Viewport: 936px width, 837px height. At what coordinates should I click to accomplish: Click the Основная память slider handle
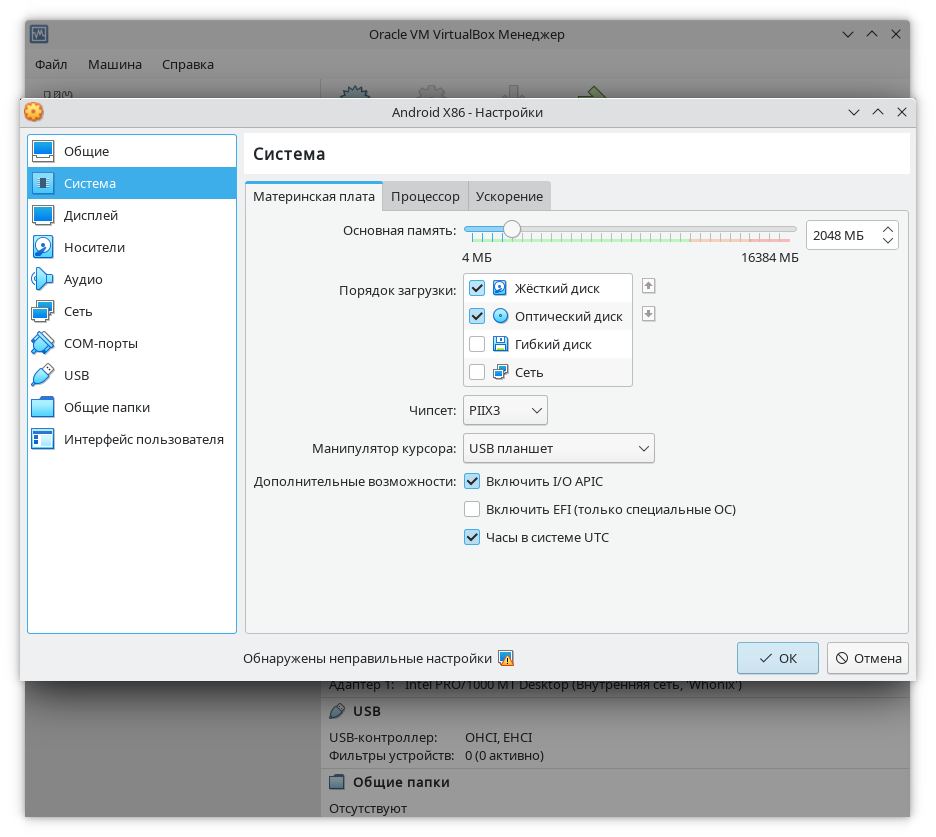point(512,229)
